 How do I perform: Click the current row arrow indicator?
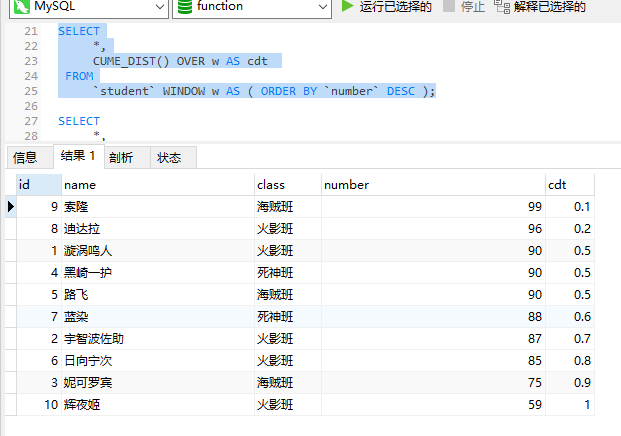(11, 207)
